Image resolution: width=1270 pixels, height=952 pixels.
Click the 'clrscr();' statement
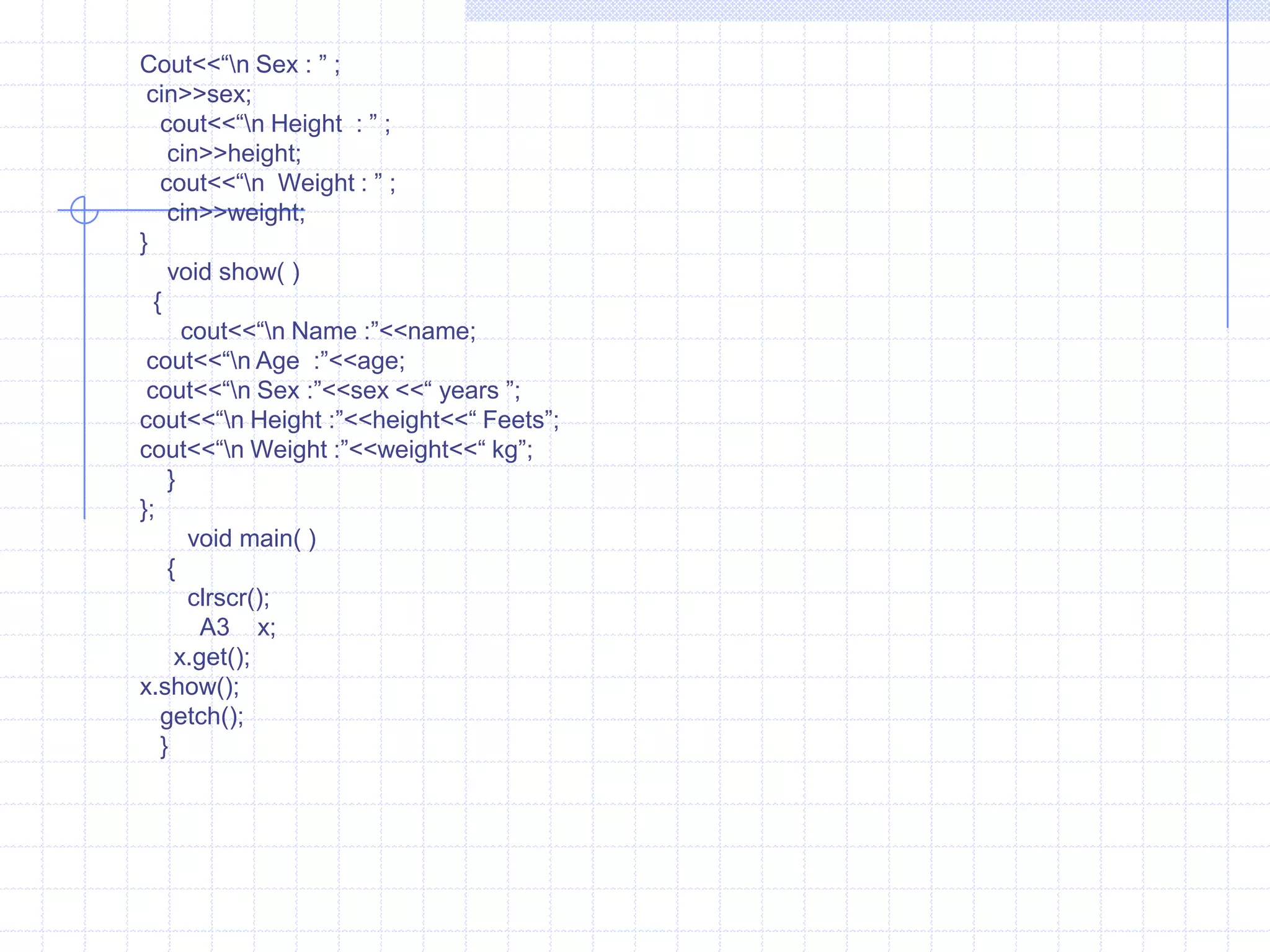click(228, 598)
